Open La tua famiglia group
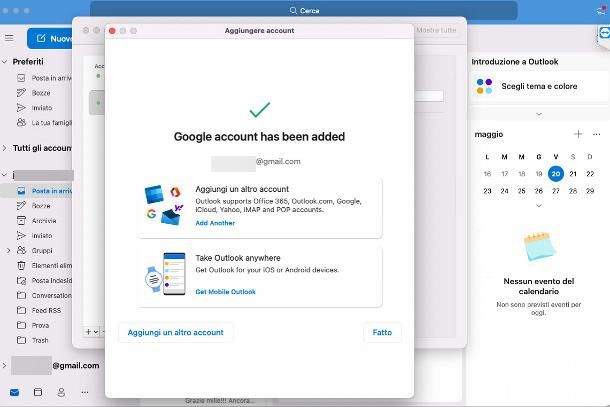The width and height of the screenshot is (610, 407). click(x=44, y=123)
